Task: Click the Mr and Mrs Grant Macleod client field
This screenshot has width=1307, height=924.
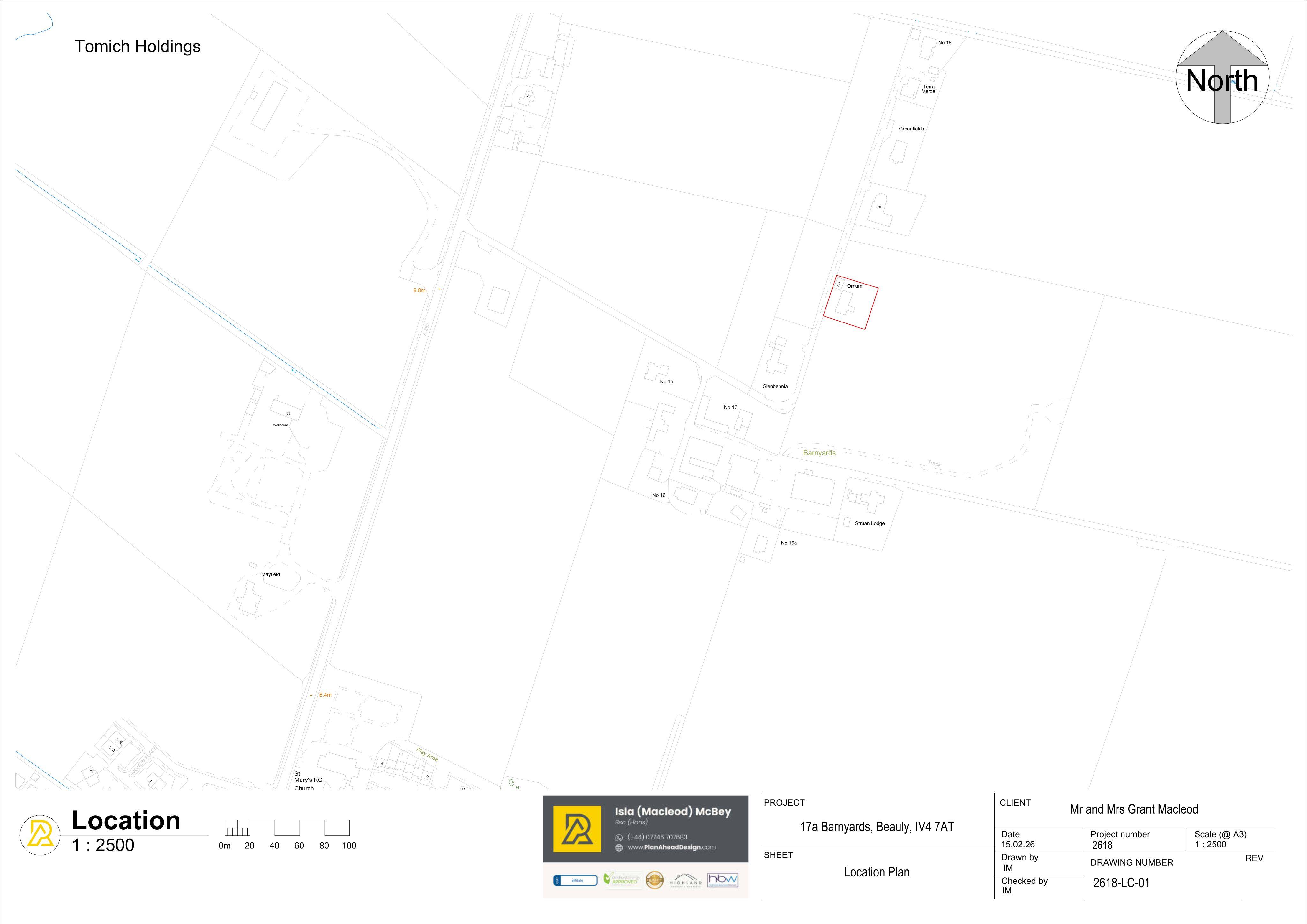Action: (1134, 809)
